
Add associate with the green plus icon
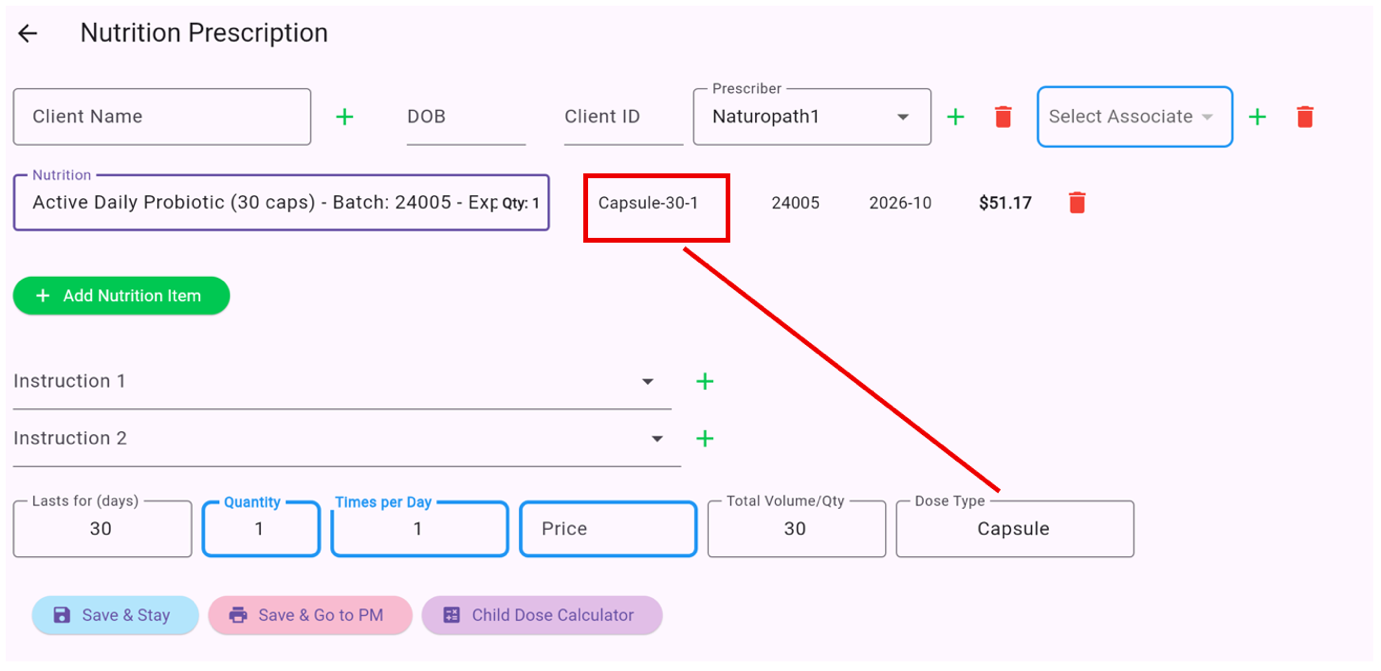click(x=1257, y=117)
